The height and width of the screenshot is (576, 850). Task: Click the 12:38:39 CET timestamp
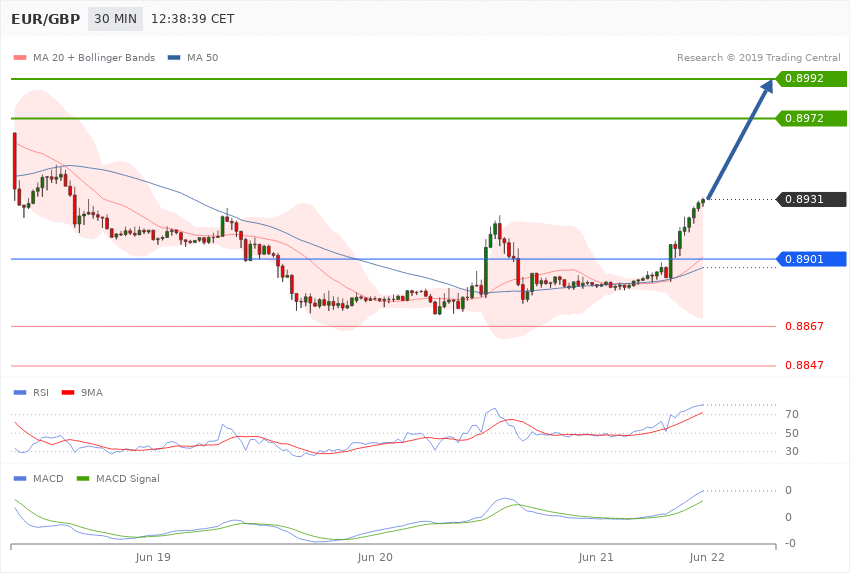(x=192, y=19)
